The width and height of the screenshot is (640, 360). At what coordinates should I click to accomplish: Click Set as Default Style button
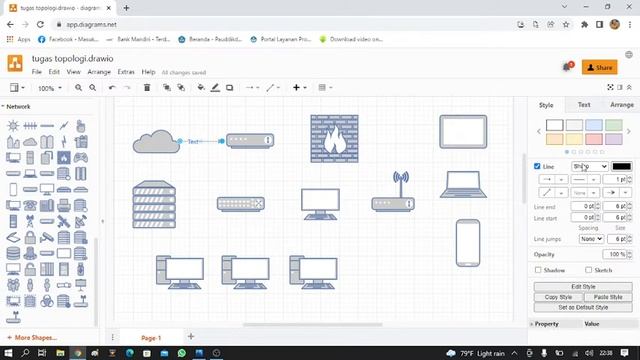[583, 307]
